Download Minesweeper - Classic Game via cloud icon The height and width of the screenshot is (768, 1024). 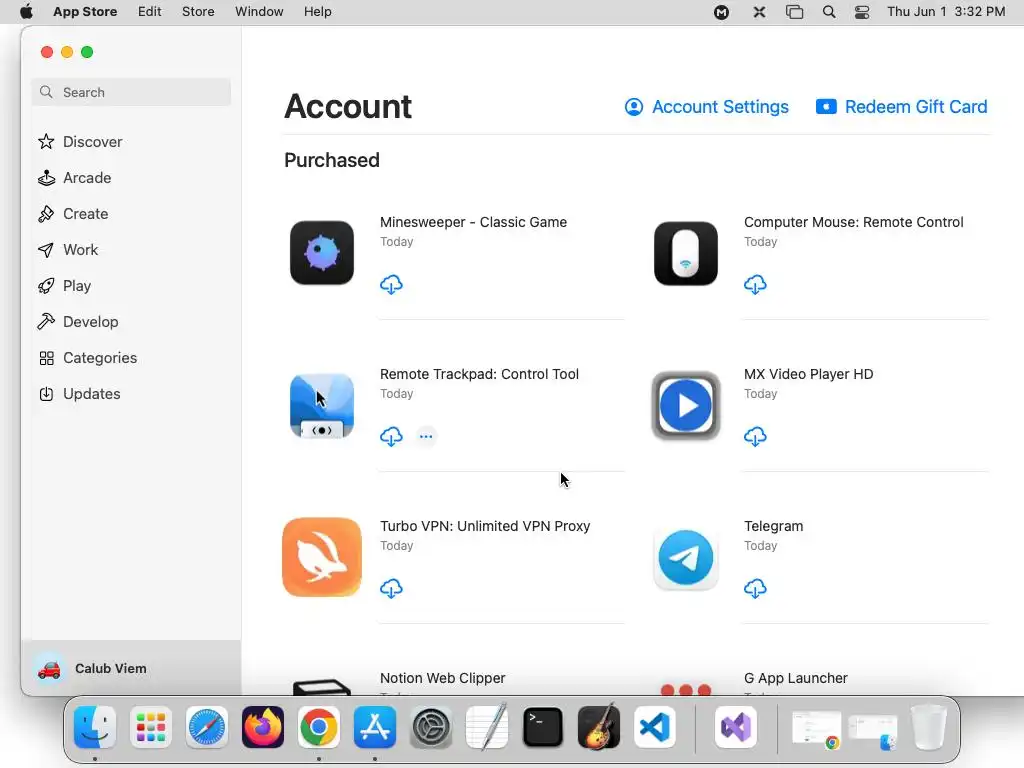tap(391, 285)
